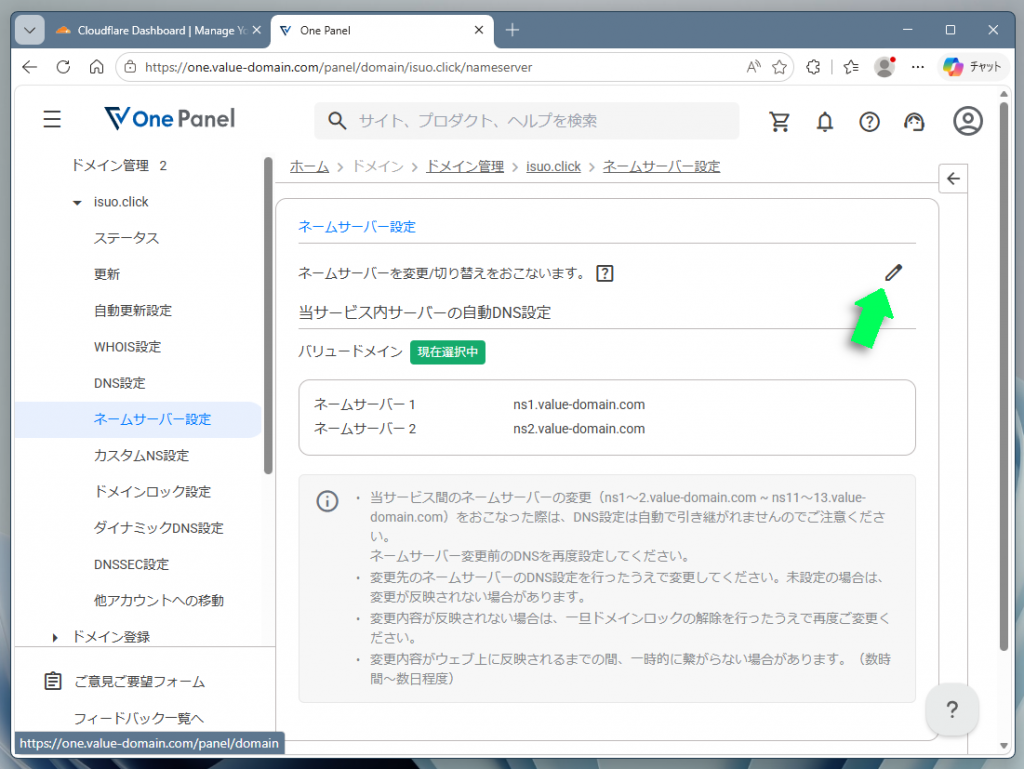Select the One Panel tab
The width and height of the screenshot is (1024, 769).
382,31
